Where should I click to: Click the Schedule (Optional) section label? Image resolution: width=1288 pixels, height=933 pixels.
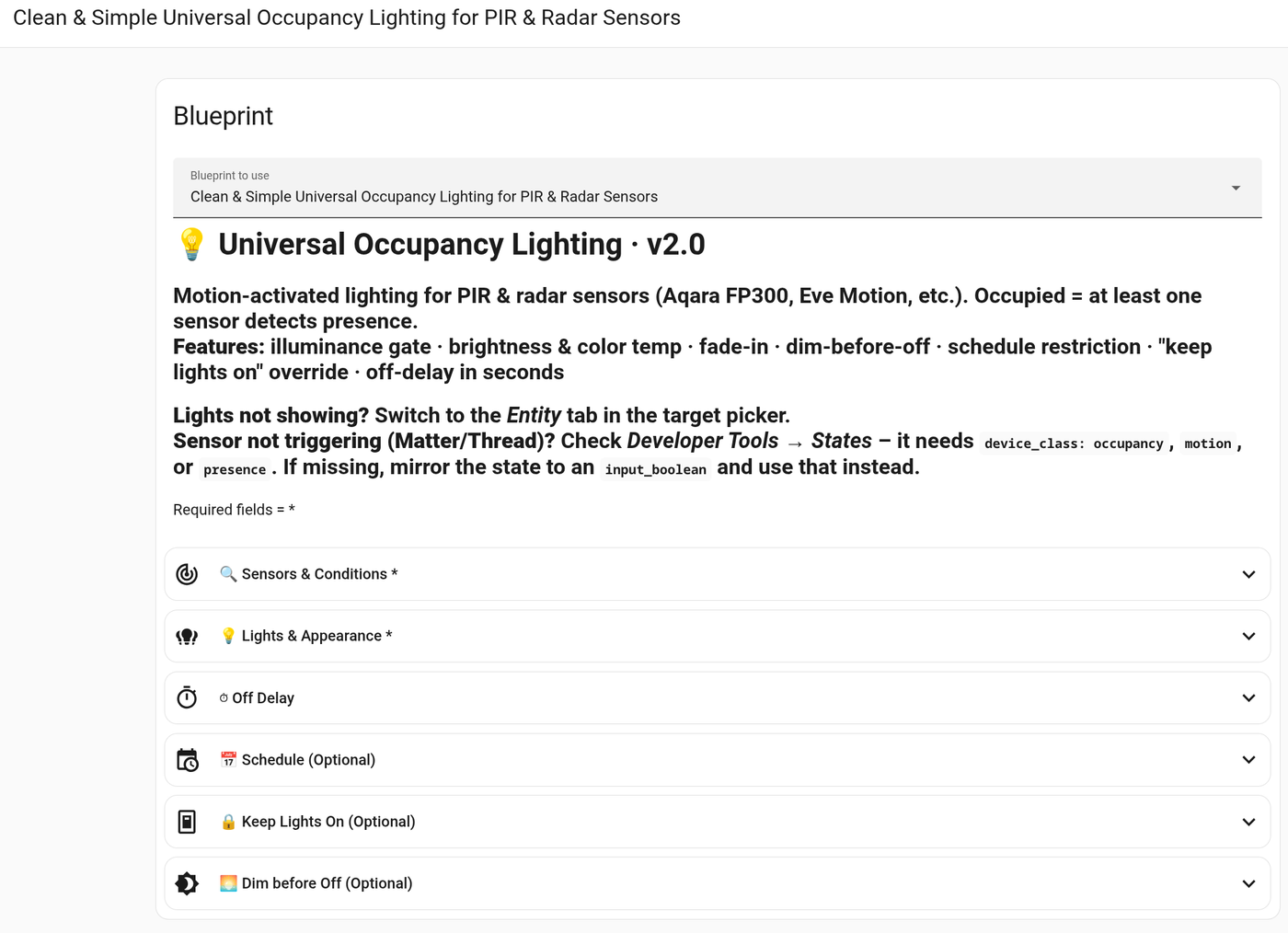[x=308, y=760]
